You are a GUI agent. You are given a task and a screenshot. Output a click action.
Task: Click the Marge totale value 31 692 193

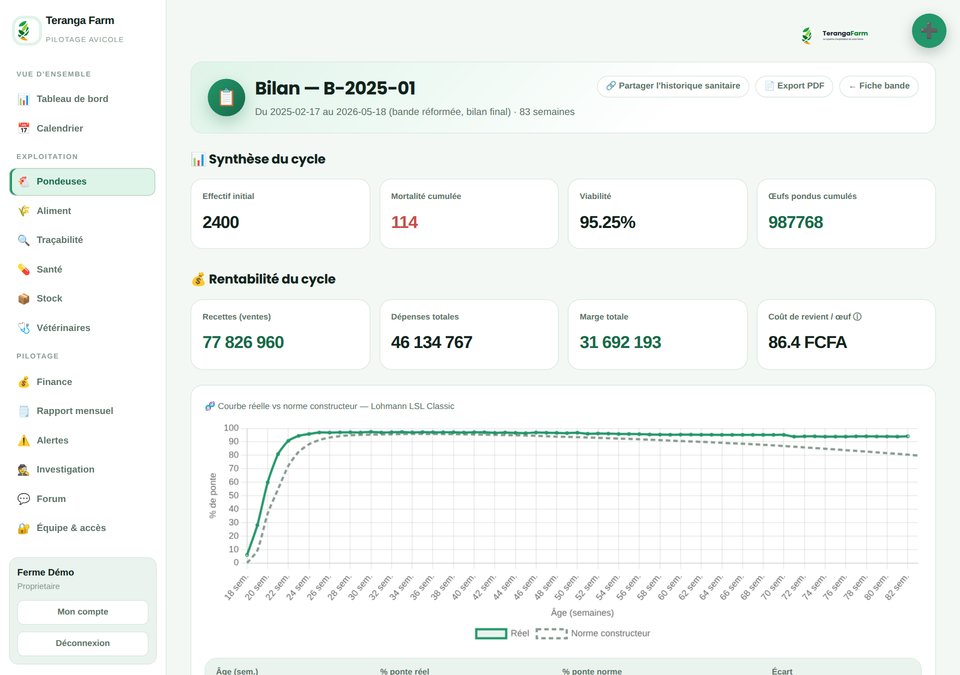(620, 342)
